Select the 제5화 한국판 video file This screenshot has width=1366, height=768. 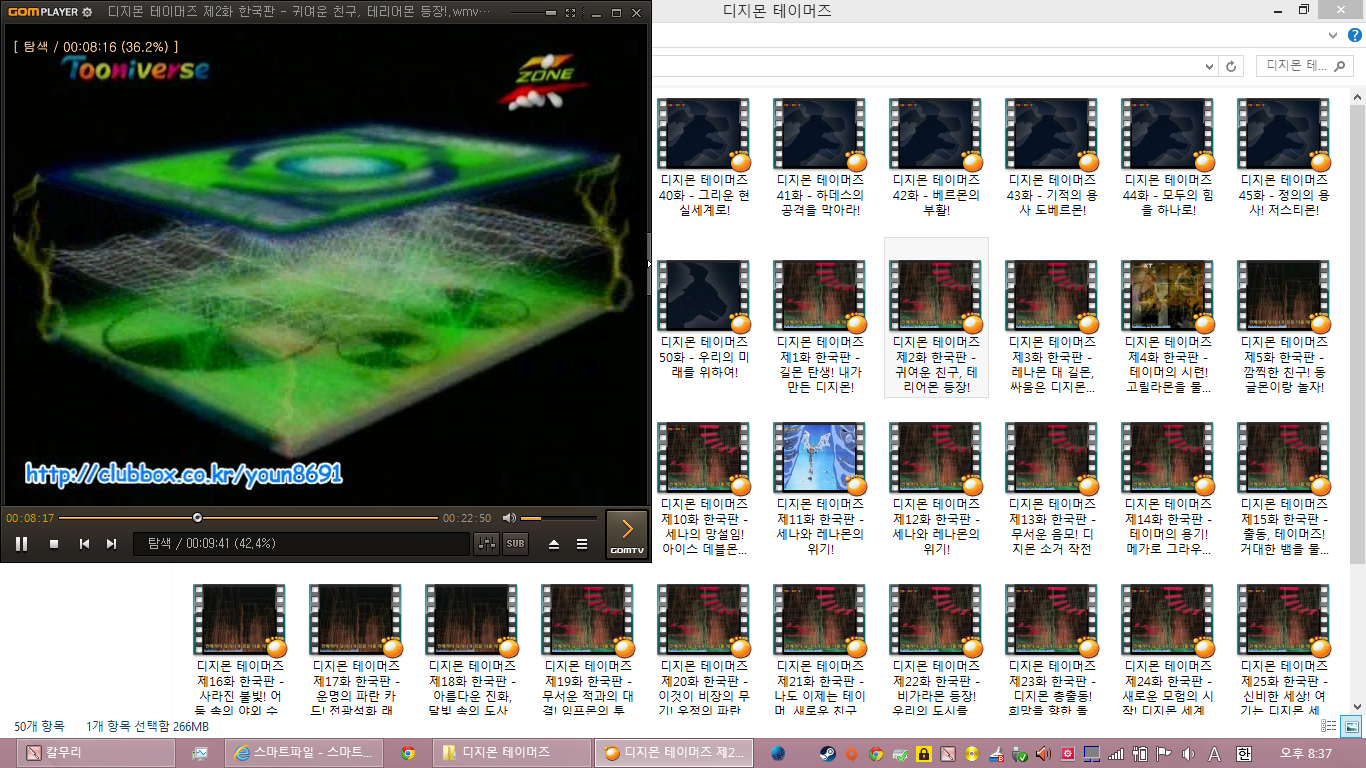click(x=1284, y=327)
